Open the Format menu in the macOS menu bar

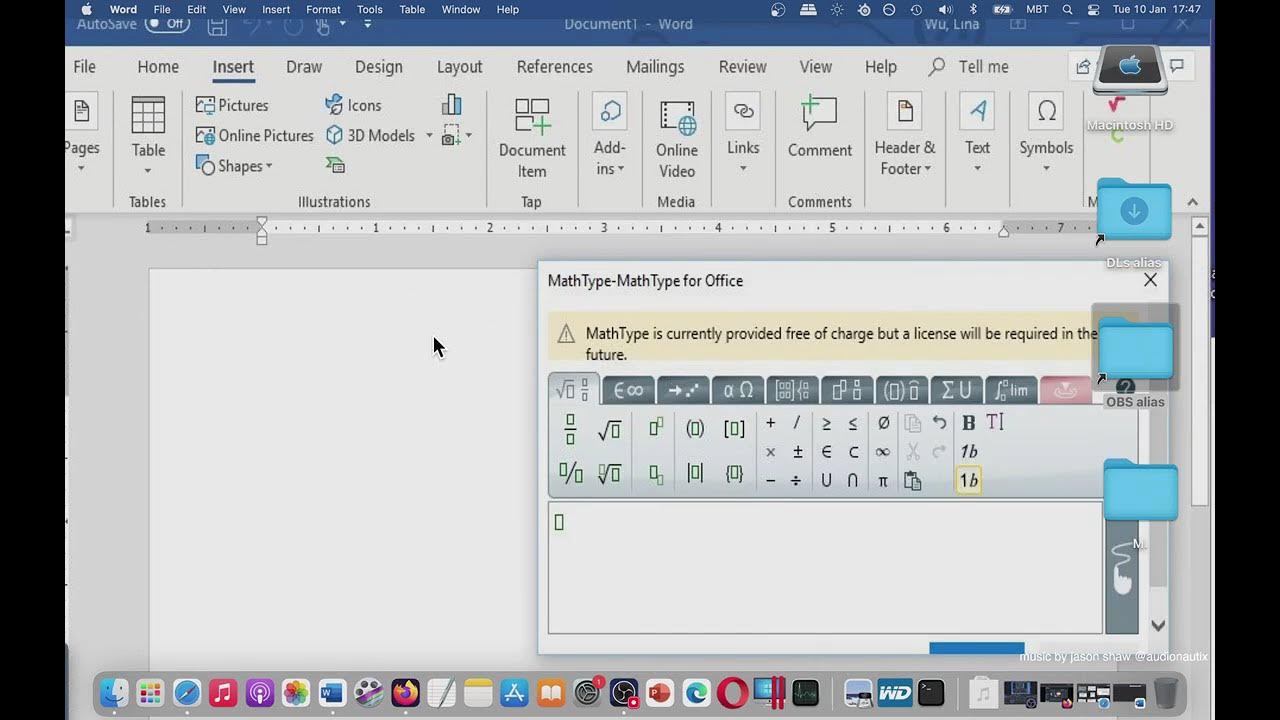[323, 9]
